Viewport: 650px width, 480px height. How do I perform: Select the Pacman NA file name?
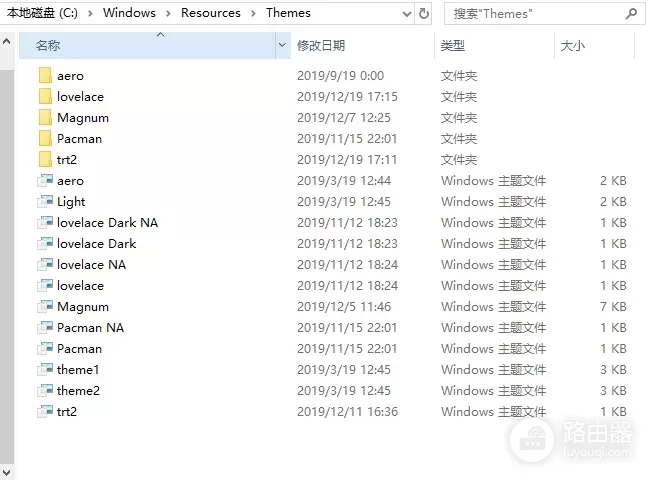pyautogui.click(x=90, y=327)
